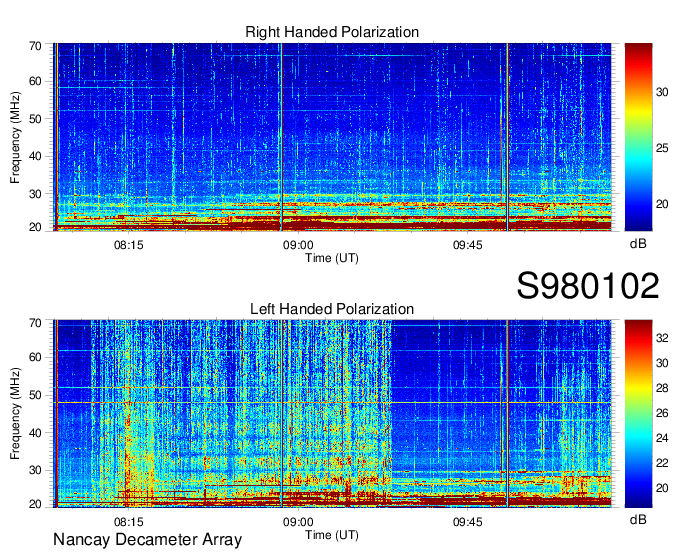This screenshot has width=680, height=552.
Task: Click the 'Left Handed Polarization' title
Action: click(x=332, y=309)
